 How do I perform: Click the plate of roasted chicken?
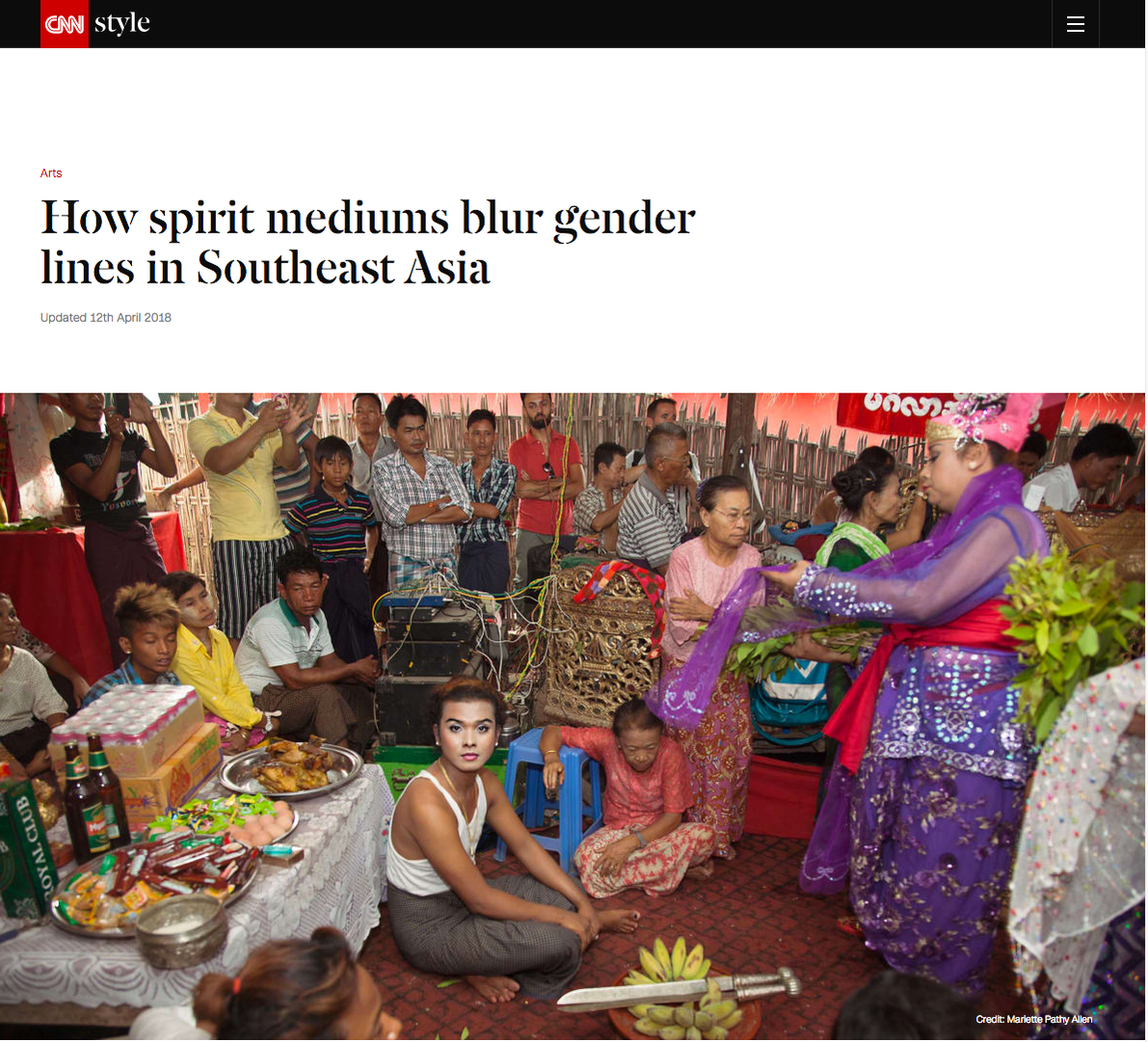[293, 768]
